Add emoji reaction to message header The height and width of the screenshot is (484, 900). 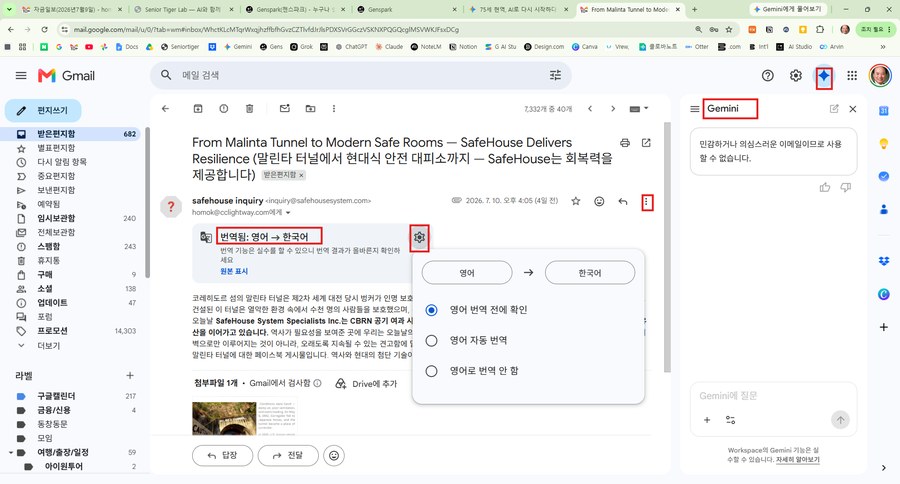(x=599, y=201)
